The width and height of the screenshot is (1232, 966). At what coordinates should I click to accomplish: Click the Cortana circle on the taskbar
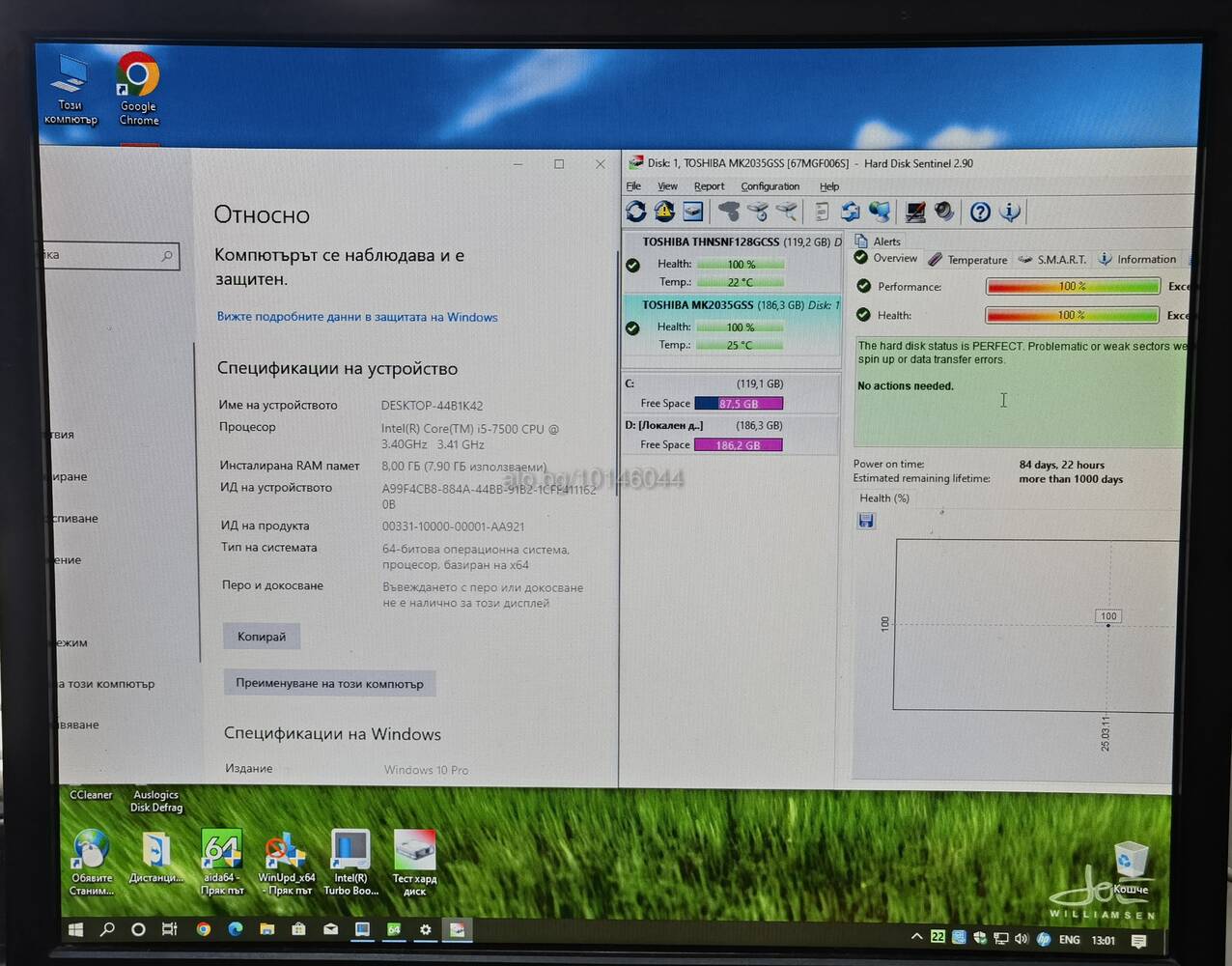pos(138,929)
